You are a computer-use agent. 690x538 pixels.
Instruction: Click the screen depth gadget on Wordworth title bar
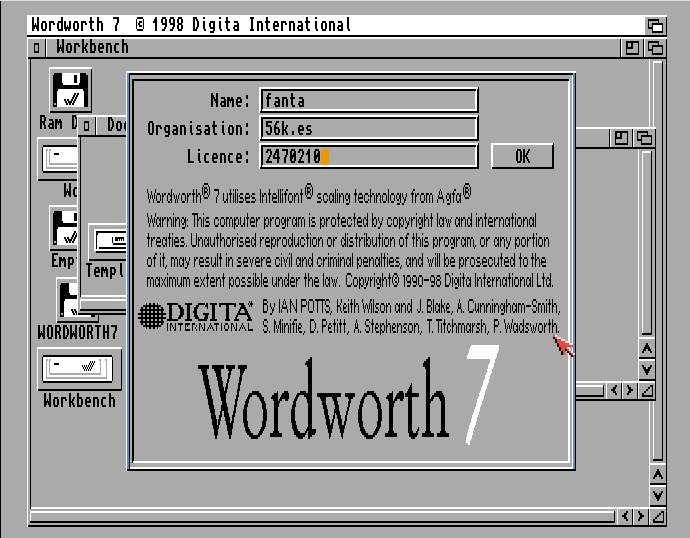pos(655,25)
